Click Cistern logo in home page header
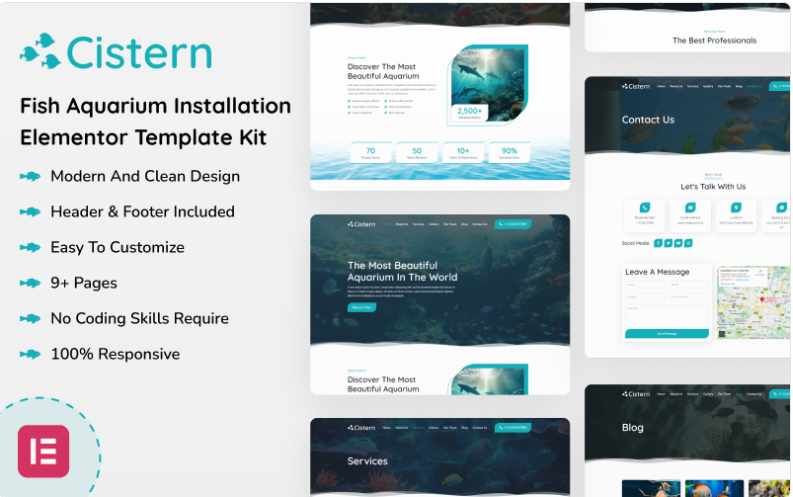Screen dimensions: 793x497 [362, 224]
